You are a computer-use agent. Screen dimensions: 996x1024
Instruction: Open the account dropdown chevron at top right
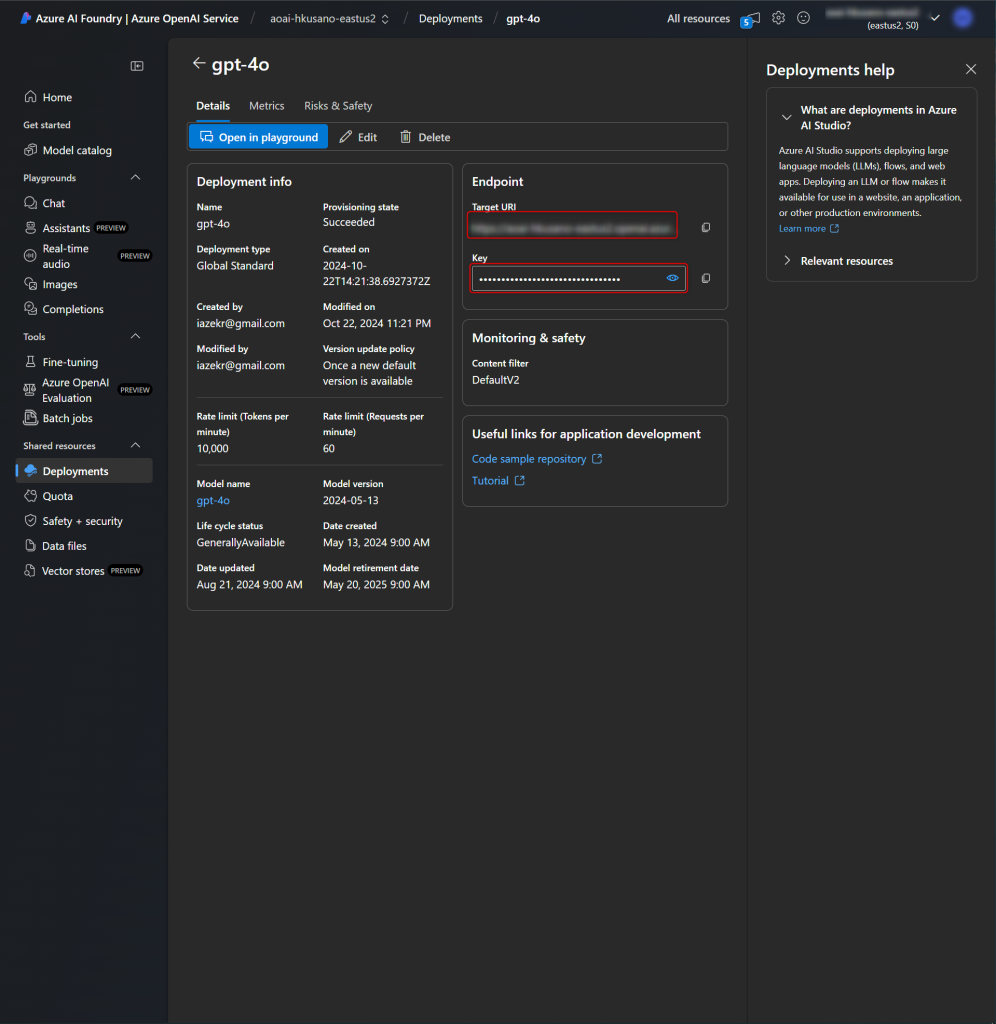pos(935,18)
